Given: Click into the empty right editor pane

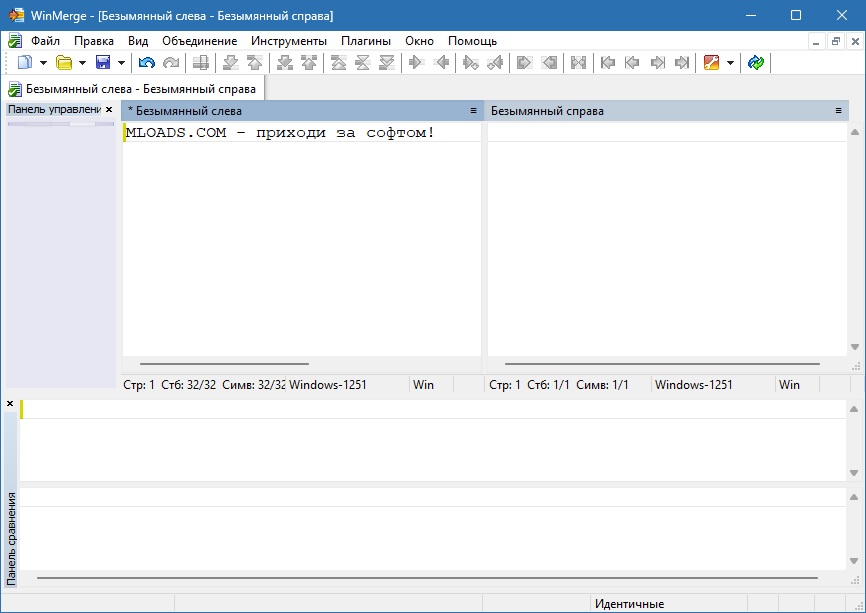Looking at the screenshot, I should 667,240.
